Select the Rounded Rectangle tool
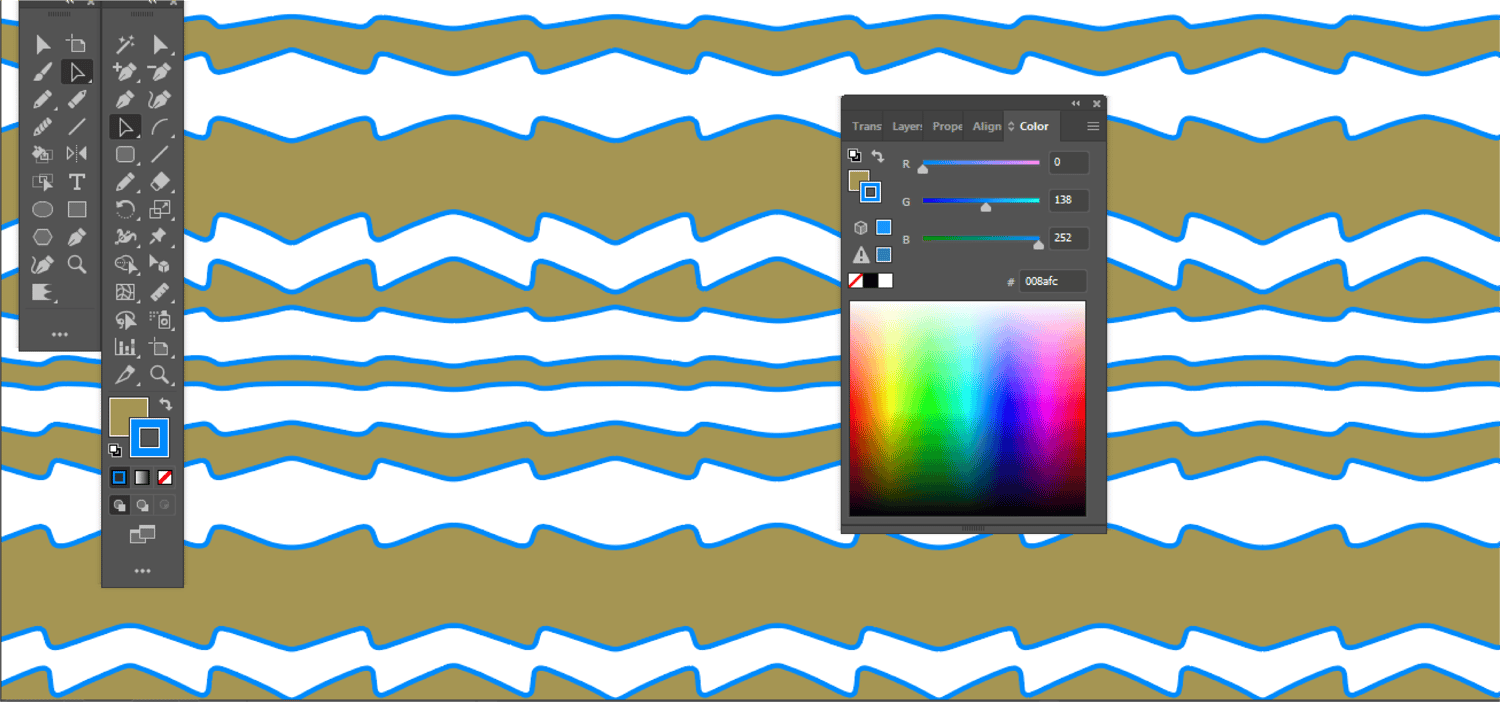The height and width of the screenshot is (702, 1500). 125,154
